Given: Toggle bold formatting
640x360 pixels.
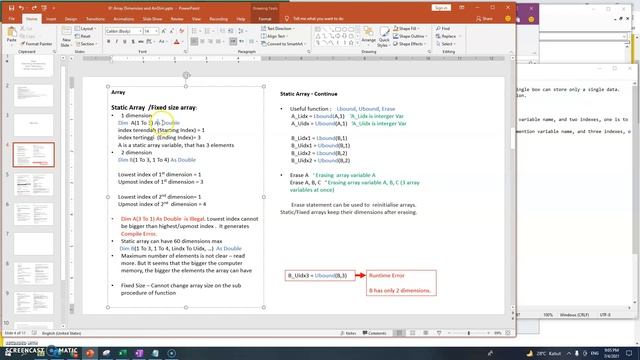Looking at the screenshot, I should click(x=109, y=42).
